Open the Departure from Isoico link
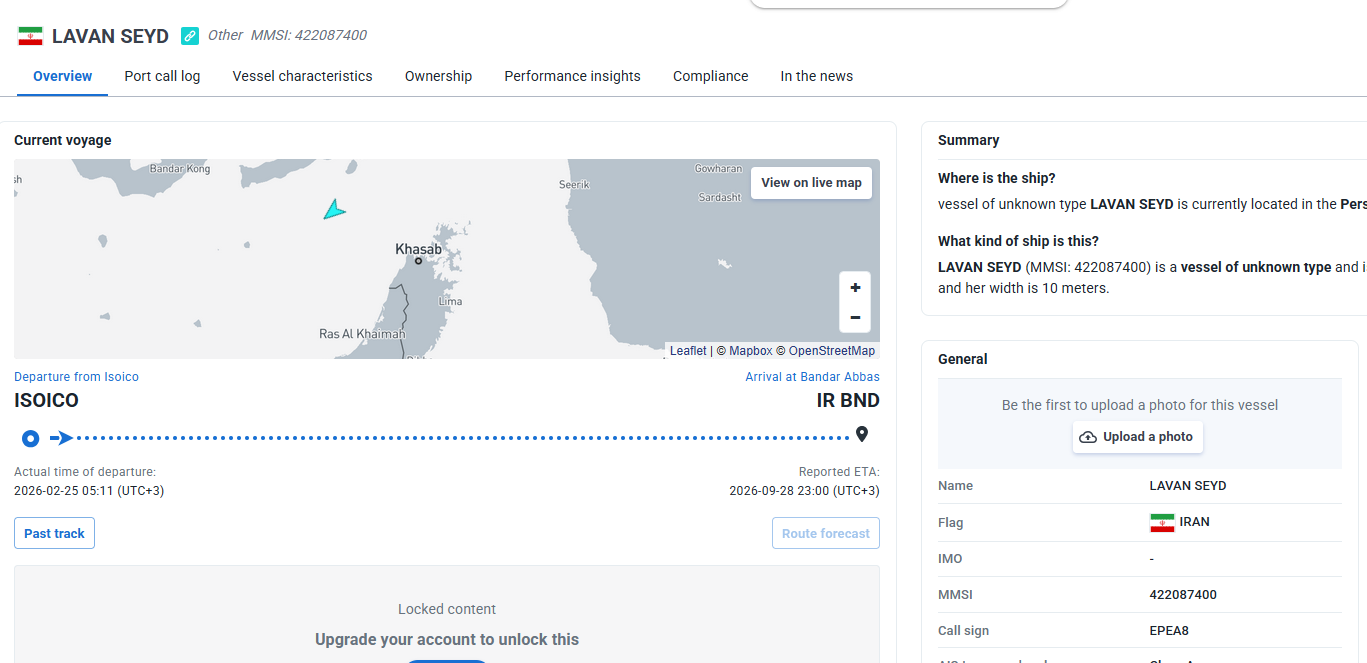 pyautogui.click(x=76, y=377)
